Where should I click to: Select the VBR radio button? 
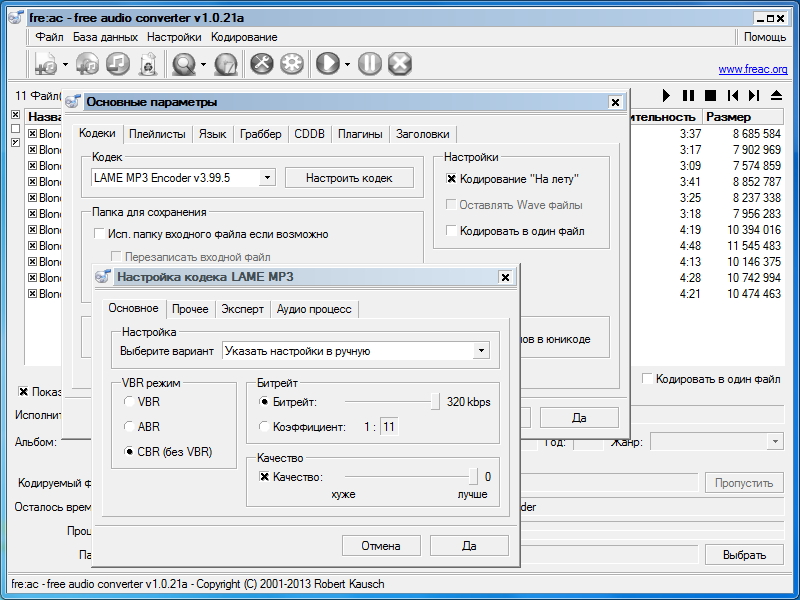click(x=129, y=402)
